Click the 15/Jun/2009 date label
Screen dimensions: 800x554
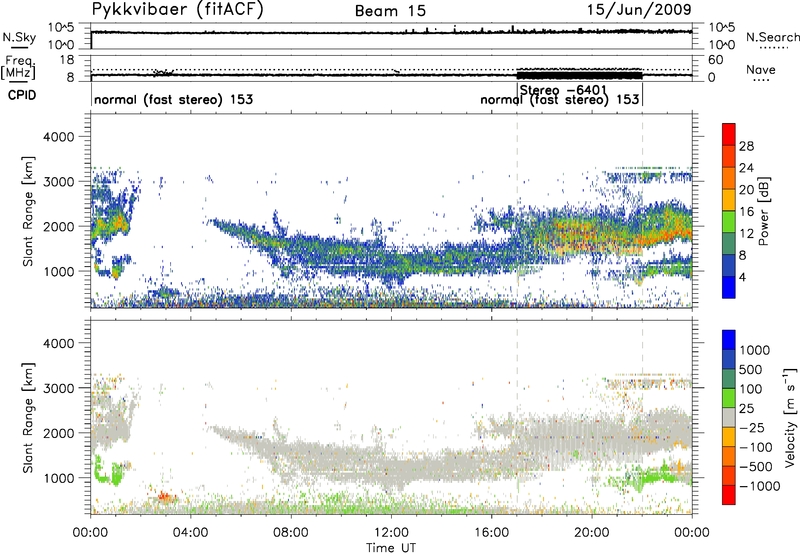(639, 10)
